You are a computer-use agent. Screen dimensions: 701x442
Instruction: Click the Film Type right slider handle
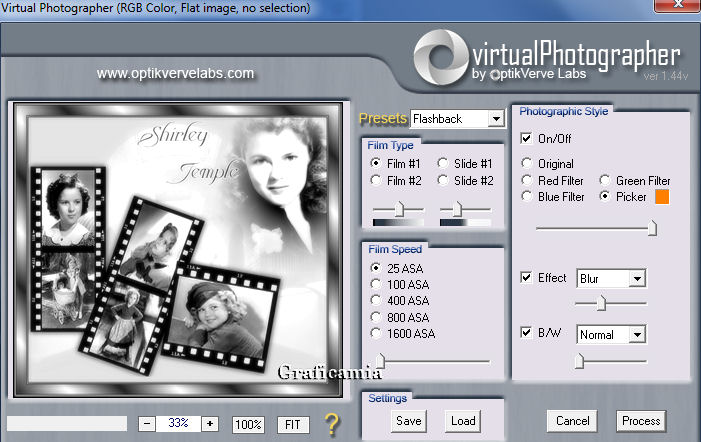[457, 209]
